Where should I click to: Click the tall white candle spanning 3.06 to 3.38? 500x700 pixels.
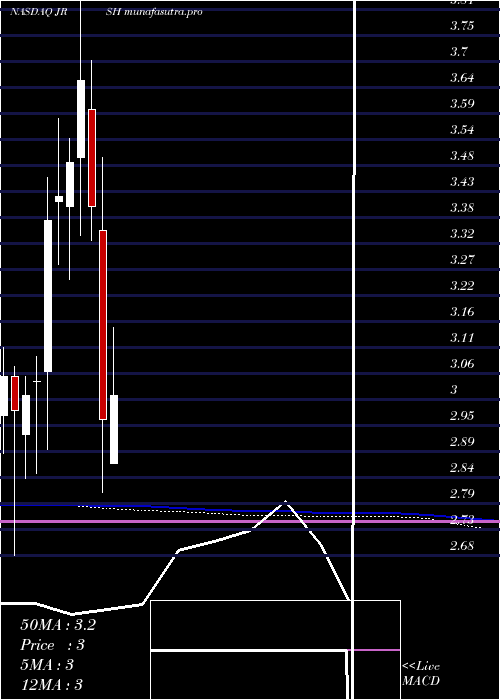click(x=48, y=296)
